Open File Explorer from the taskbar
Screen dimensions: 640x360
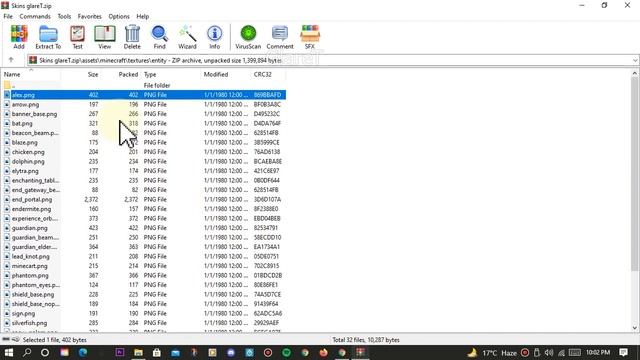tap(138, 352)
